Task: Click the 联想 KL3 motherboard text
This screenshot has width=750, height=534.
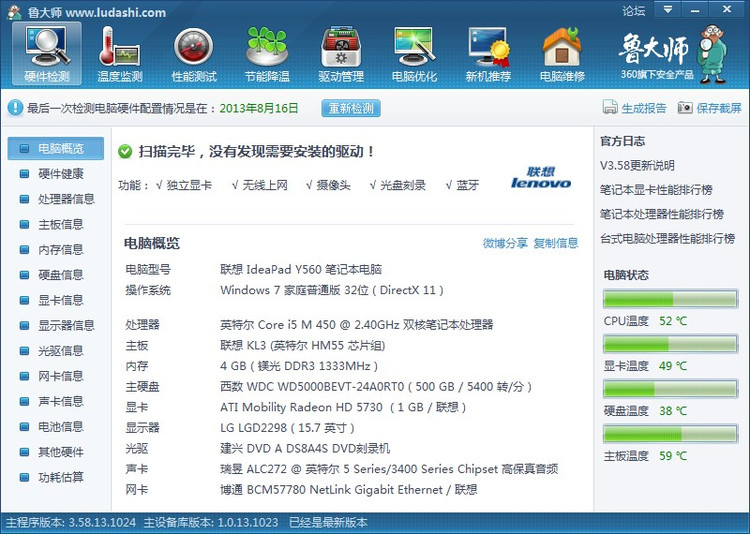Action: tap(302, 345)
